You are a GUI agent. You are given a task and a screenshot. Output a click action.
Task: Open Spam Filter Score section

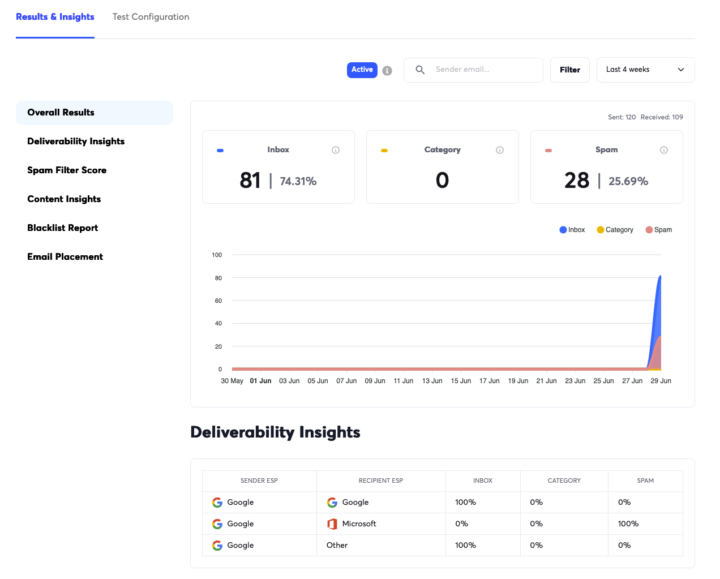[67, 170]
